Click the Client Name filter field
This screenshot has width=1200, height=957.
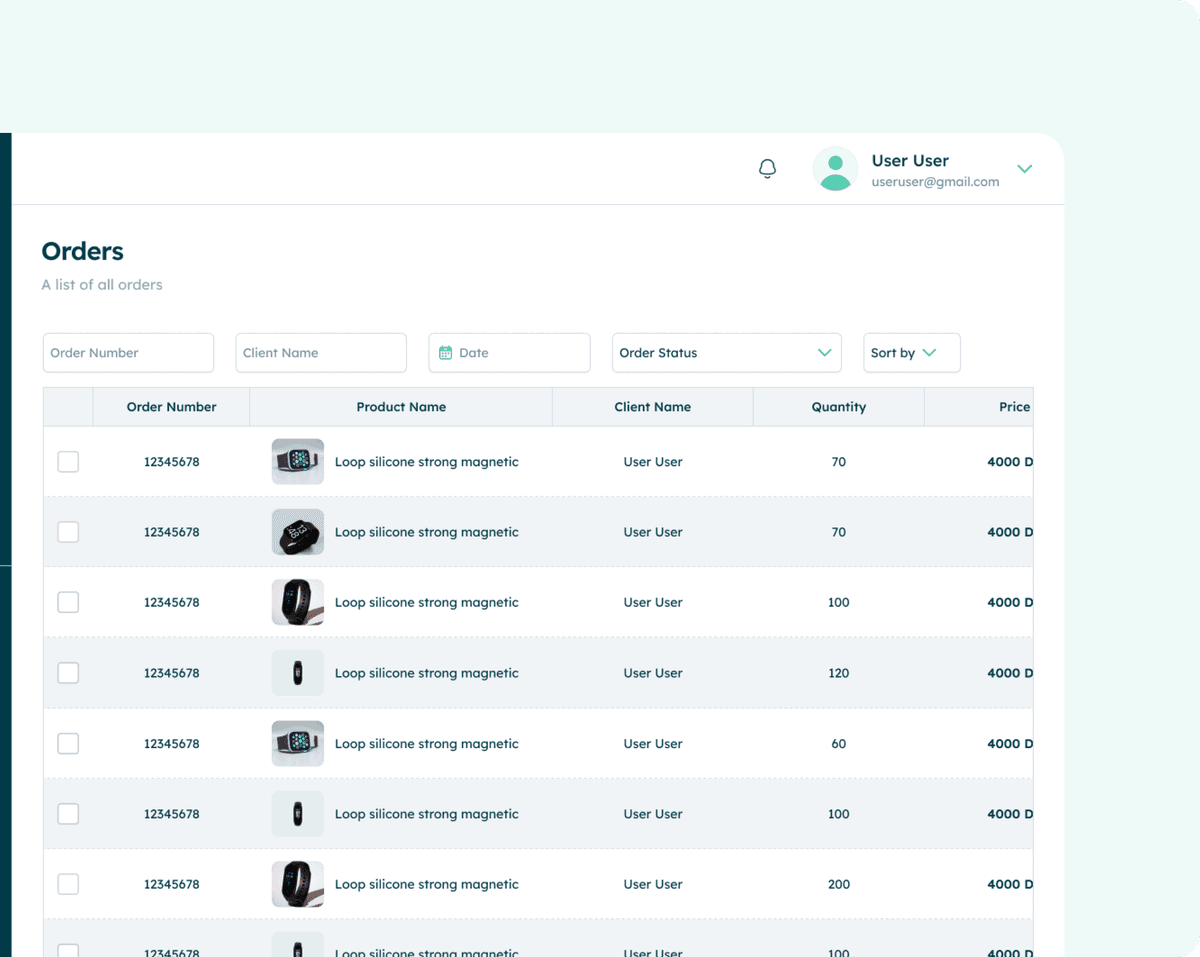(320, 352)
